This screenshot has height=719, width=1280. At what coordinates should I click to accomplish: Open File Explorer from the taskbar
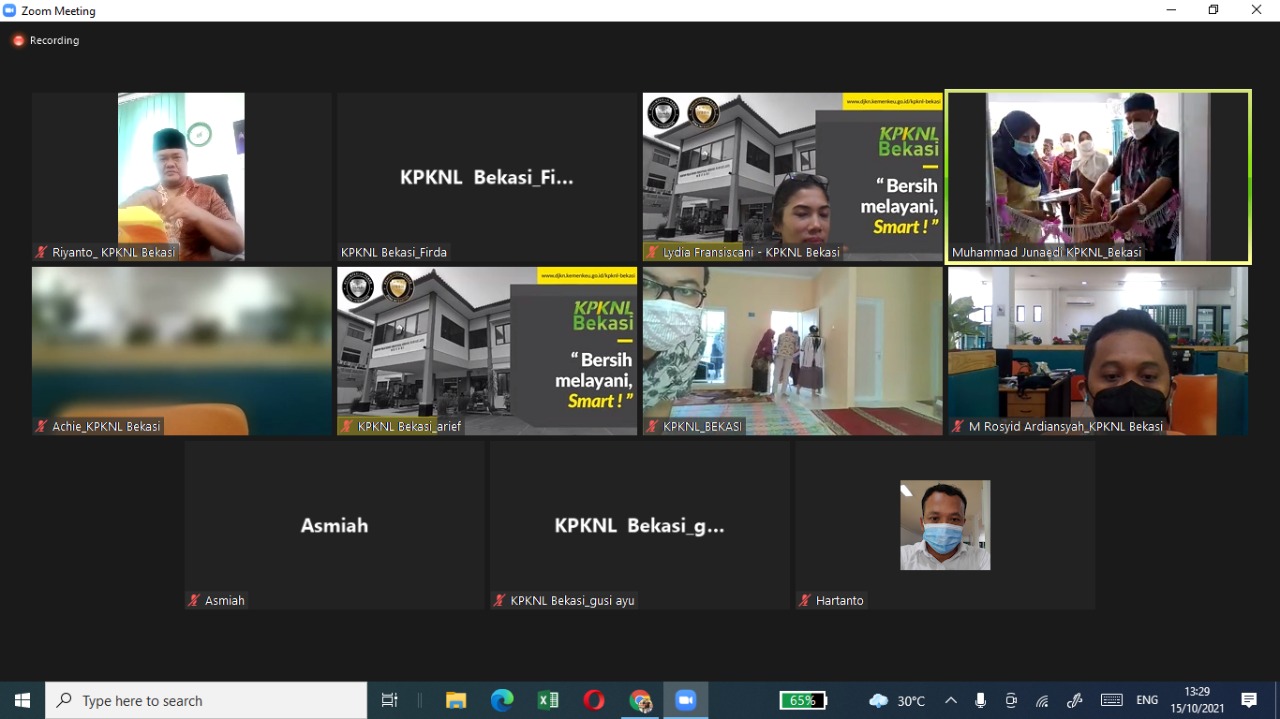(x=456, y=701)
